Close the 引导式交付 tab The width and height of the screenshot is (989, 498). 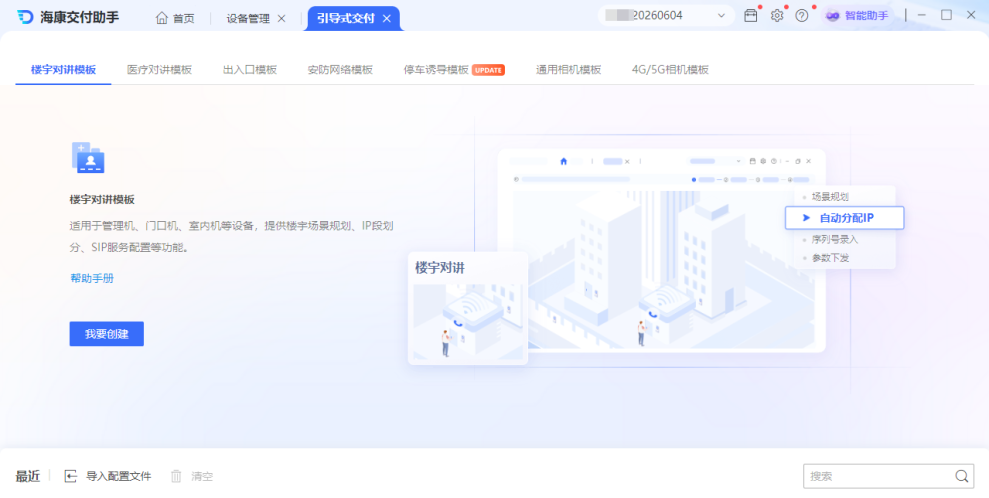pos(387,19)
